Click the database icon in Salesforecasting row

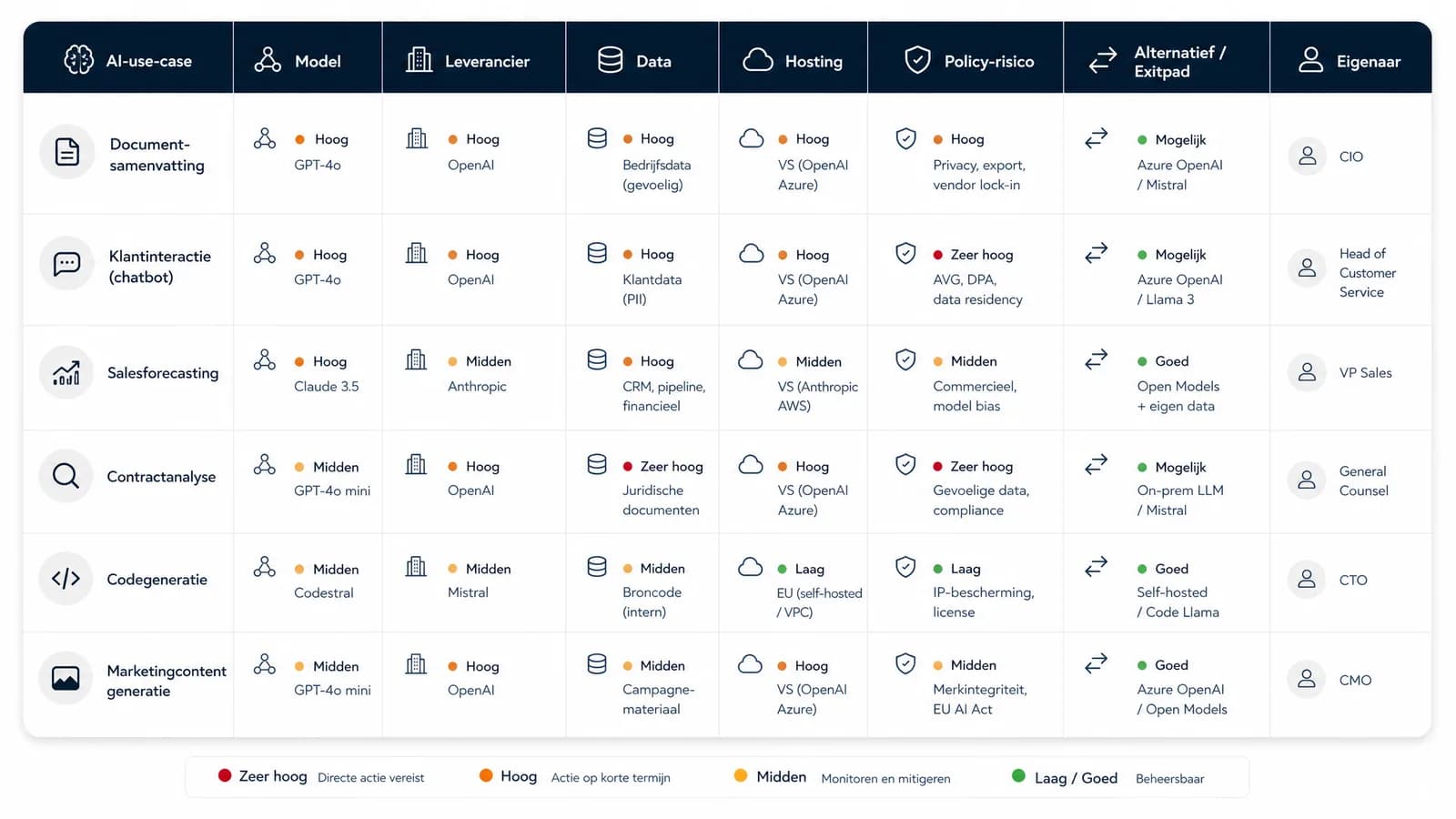[597, 359]
